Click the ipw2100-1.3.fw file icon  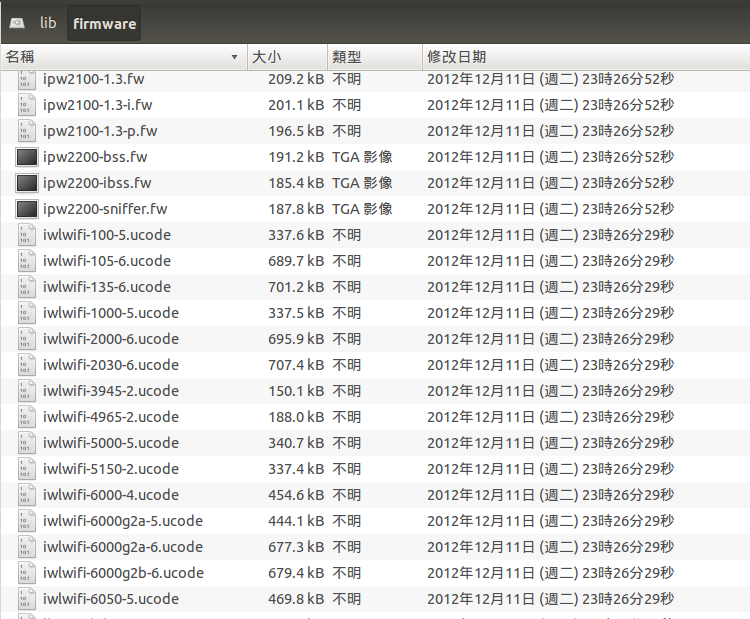26,79
